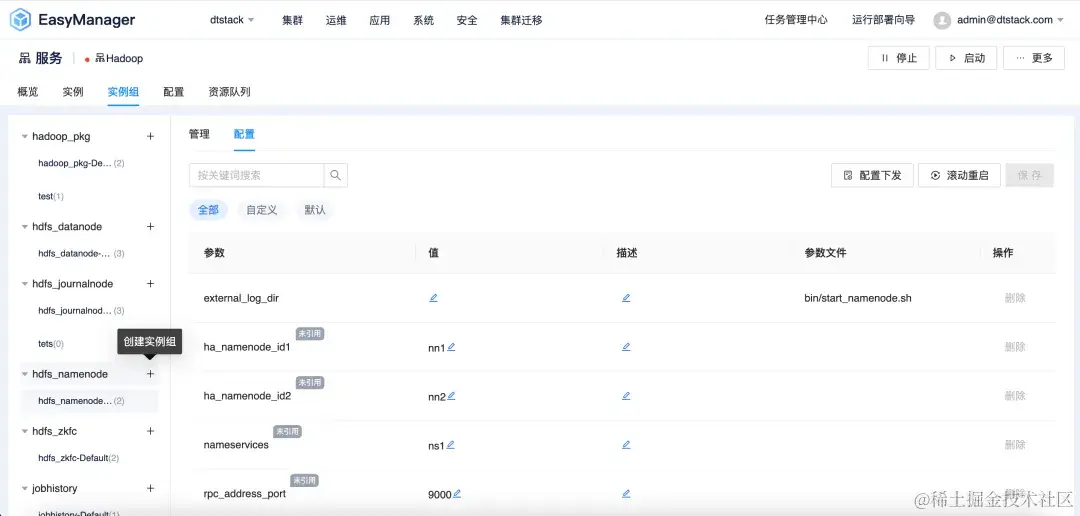This screenshot has width=1080, height=516.
Task: Switch to the 资源队列 tab
Action: (229, 92)
